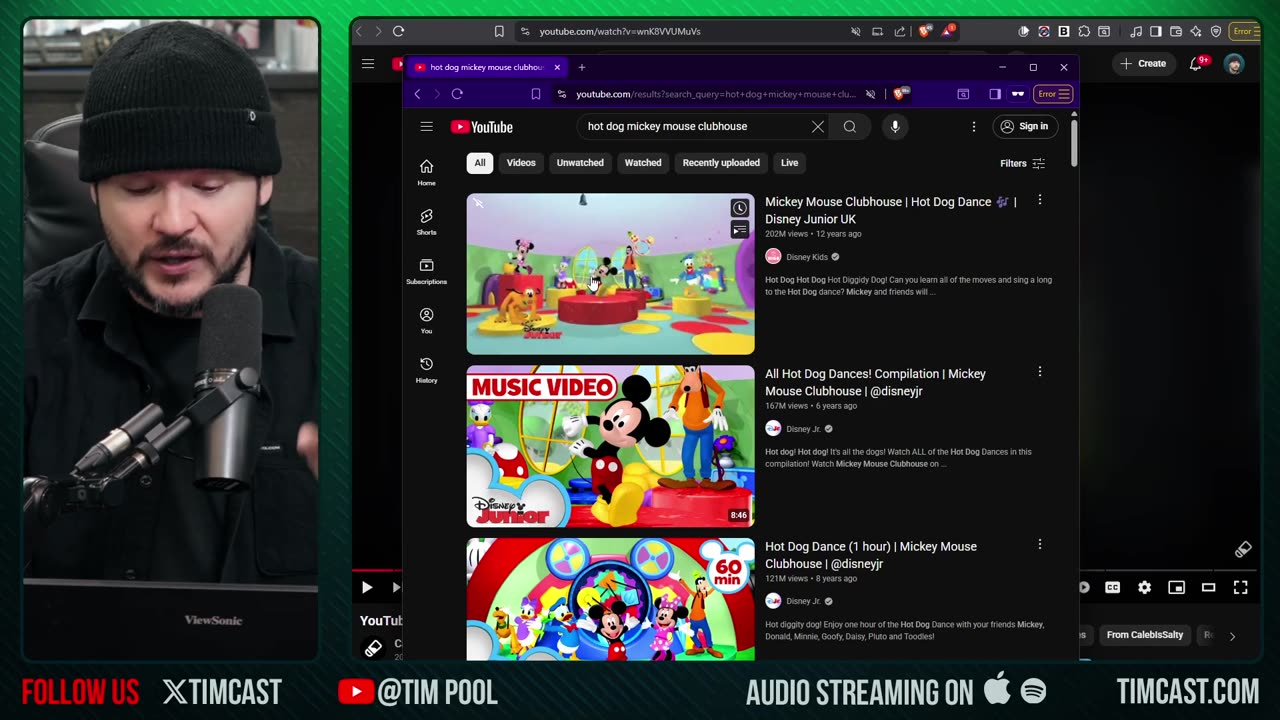Click the background window address bar URL
The height and width of the screenshot is (720, 1280).
coord(620,31)
